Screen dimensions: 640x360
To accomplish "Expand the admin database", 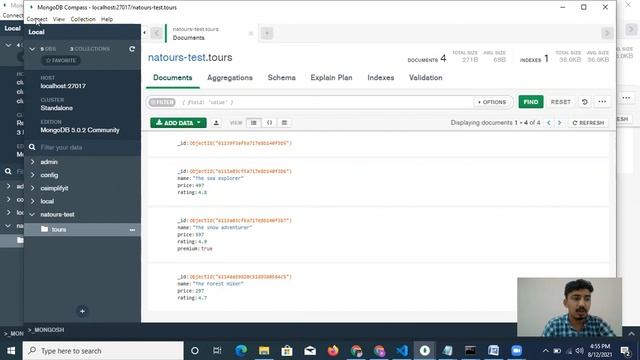I will (x=32, y=162).
